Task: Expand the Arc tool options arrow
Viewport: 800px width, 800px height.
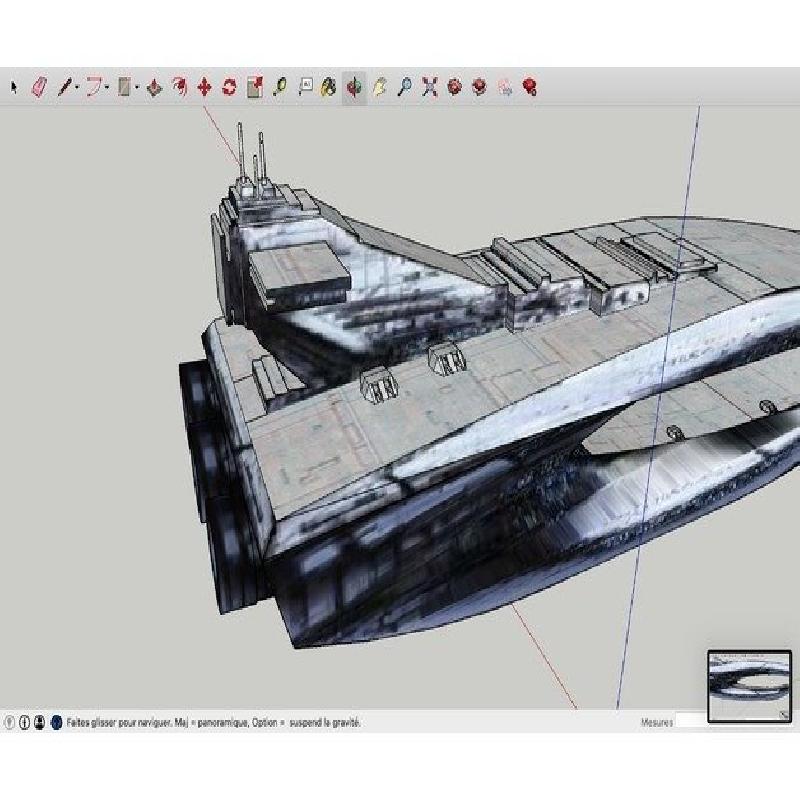Action: coord(107,87)
